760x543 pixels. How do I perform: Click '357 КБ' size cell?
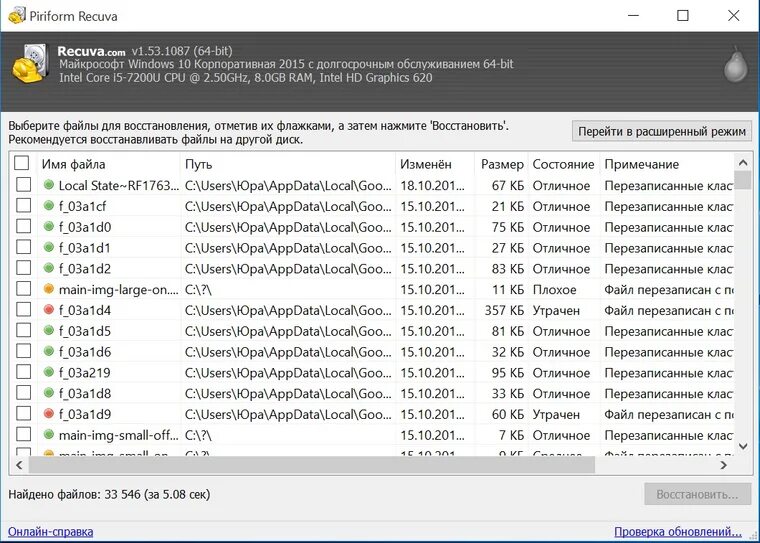(504, 310)
